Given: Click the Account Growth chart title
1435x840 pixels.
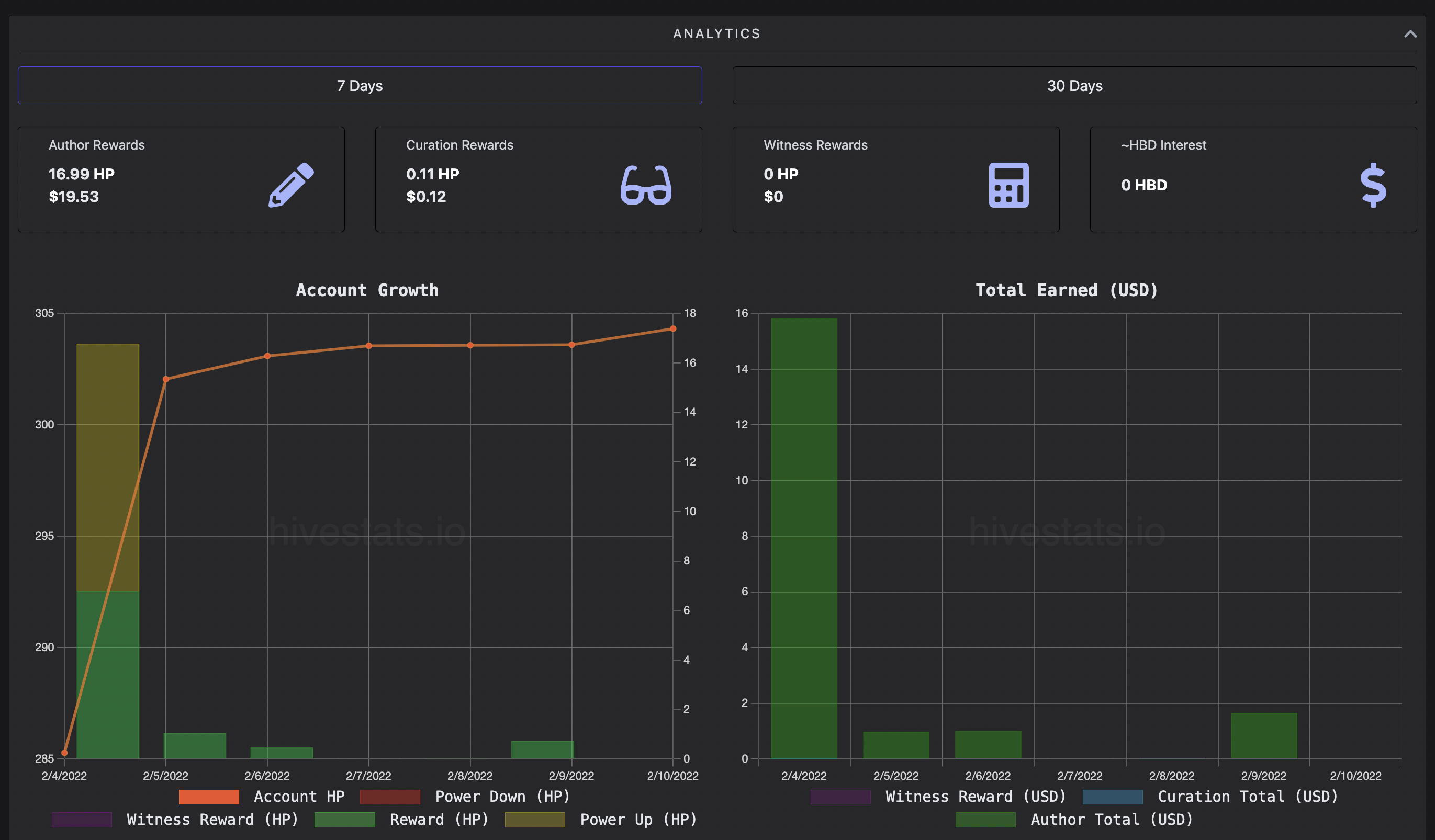Looking at the screenshot, I should [367, 290].
